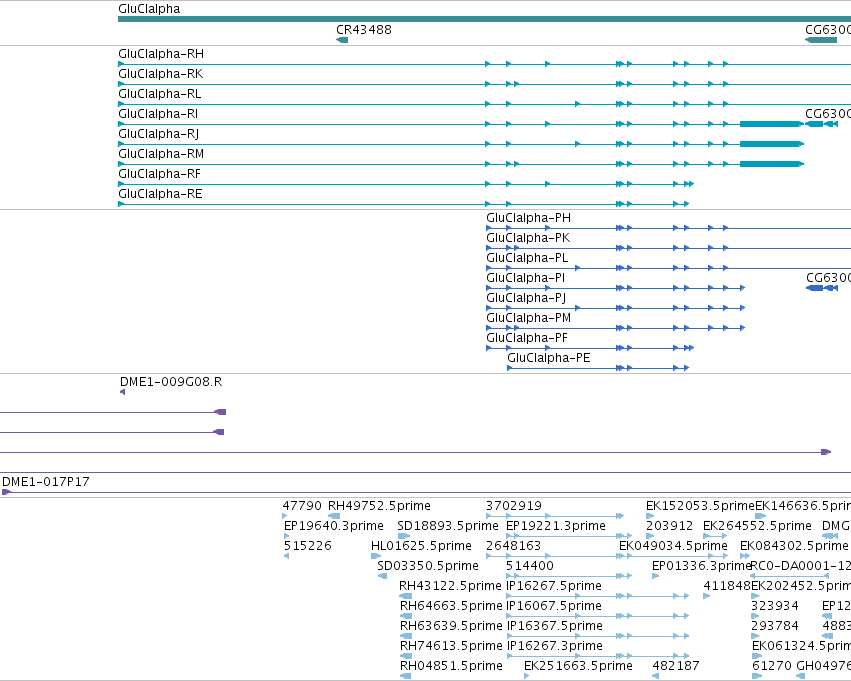This screenshot has width=851, height=681.
Task: Select the GluClalpha gene label
Action: pos(149,9)
